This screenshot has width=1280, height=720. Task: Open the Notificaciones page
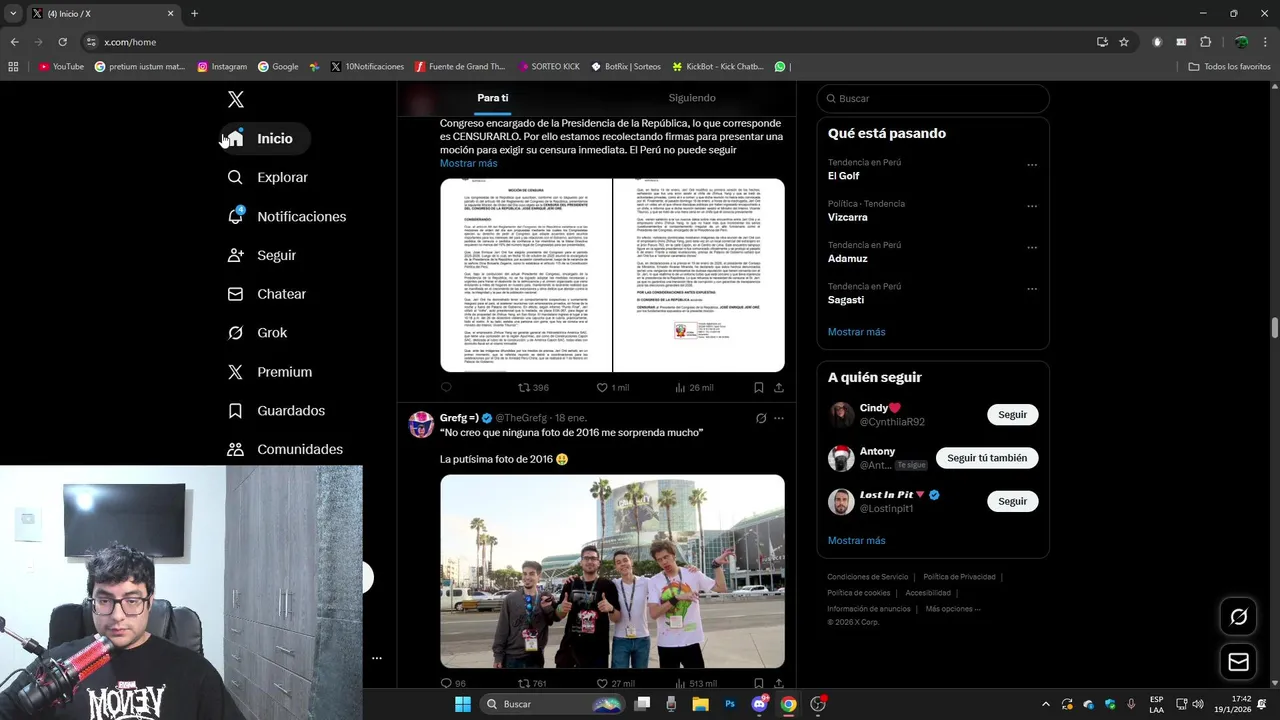tap(288, 217)
